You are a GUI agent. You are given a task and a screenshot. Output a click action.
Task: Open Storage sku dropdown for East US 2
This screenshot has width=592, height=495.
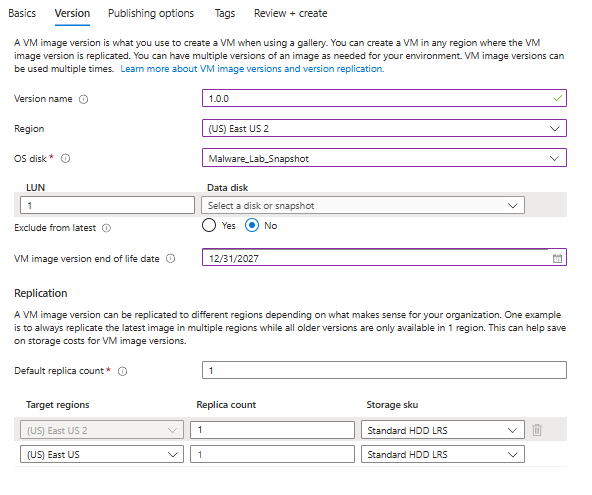[x=442, y=430]
